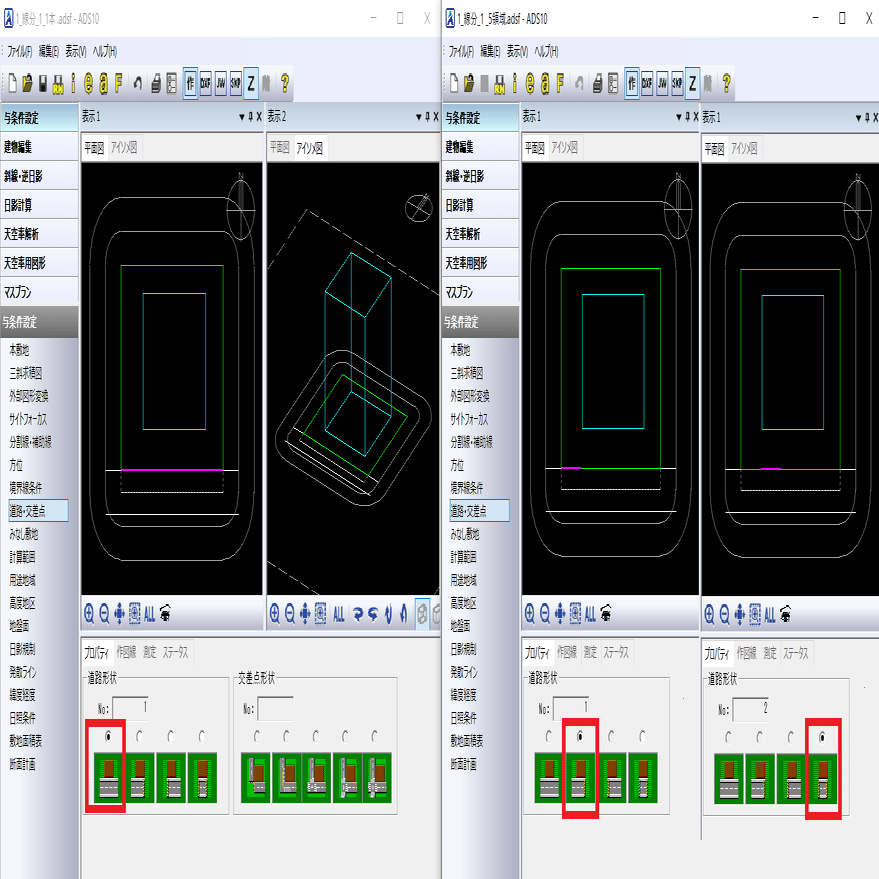
Task: Select first 交差点形状 radio in left window
Action: tap(257, 736)
